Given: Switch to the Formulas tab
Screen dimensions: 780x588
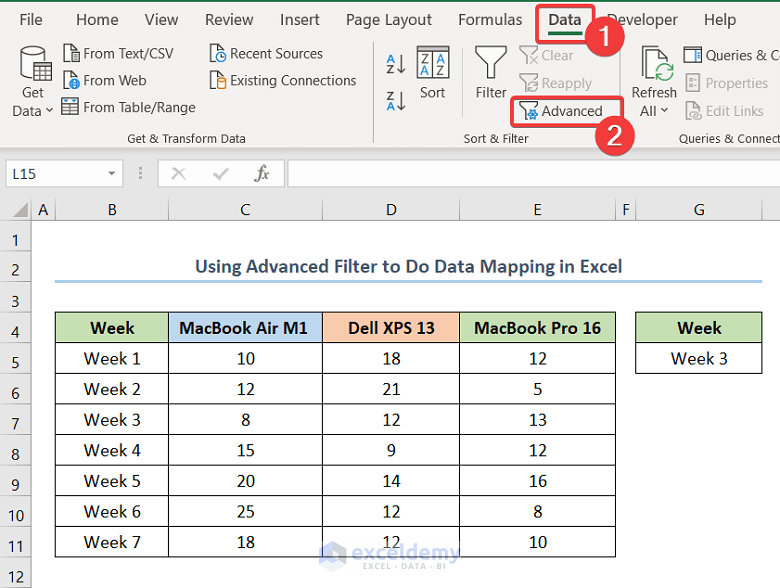Looking at the screenshot, I should coord(489,20).
